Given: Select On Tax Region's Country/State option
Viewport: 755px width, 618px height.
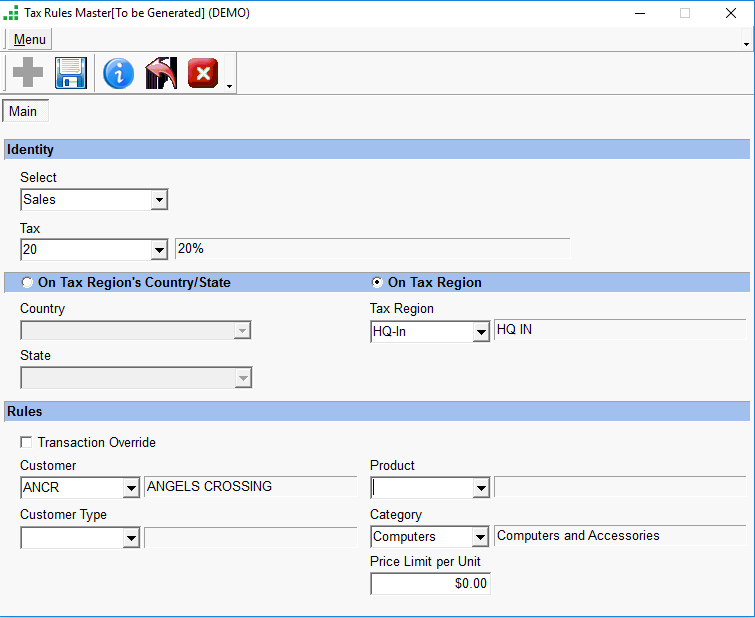Looking at the screenshot, I should point(28,283).
